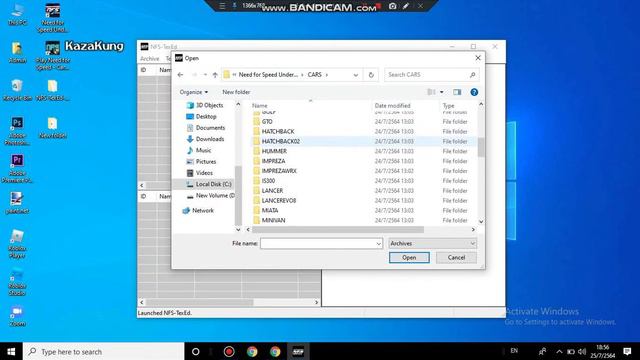Click the search magnifier icon
The width and height of the screenshot is (640, 360).
click(472, 75)
